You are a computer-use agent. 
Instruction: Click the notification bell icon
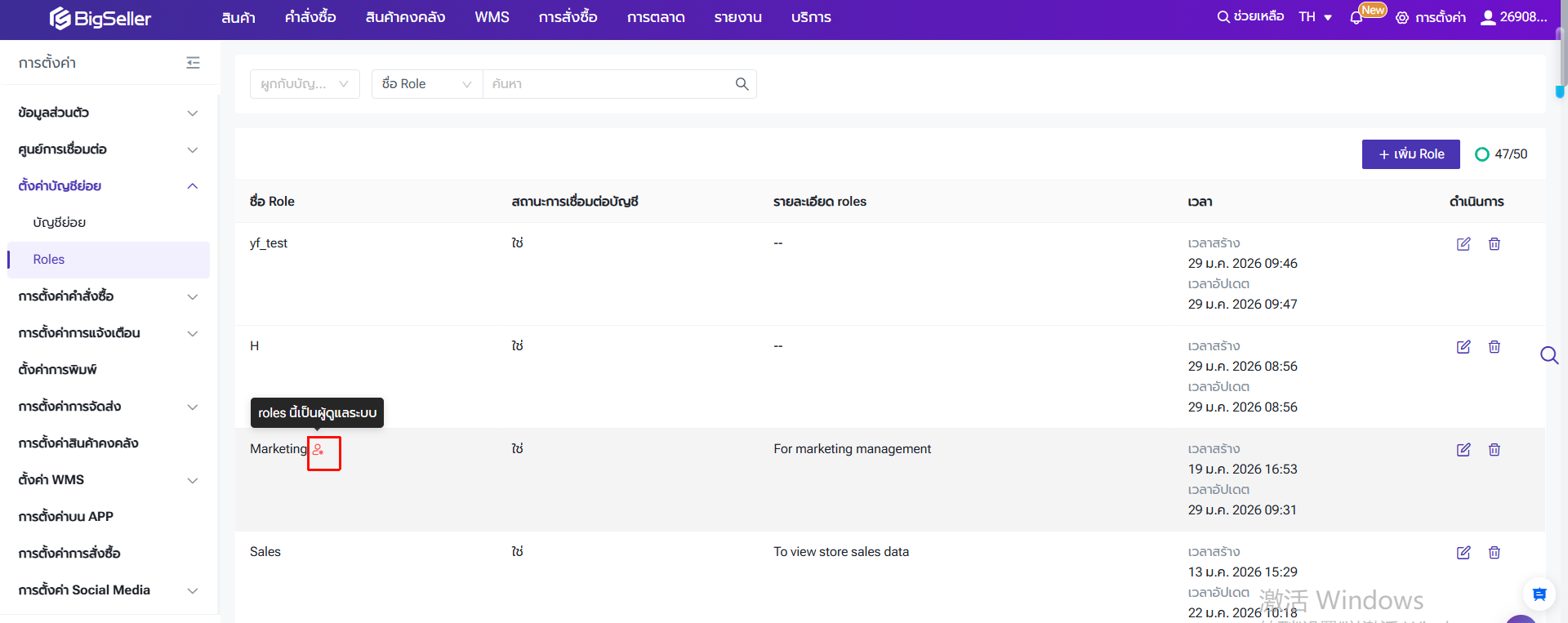coord(1356,18)
